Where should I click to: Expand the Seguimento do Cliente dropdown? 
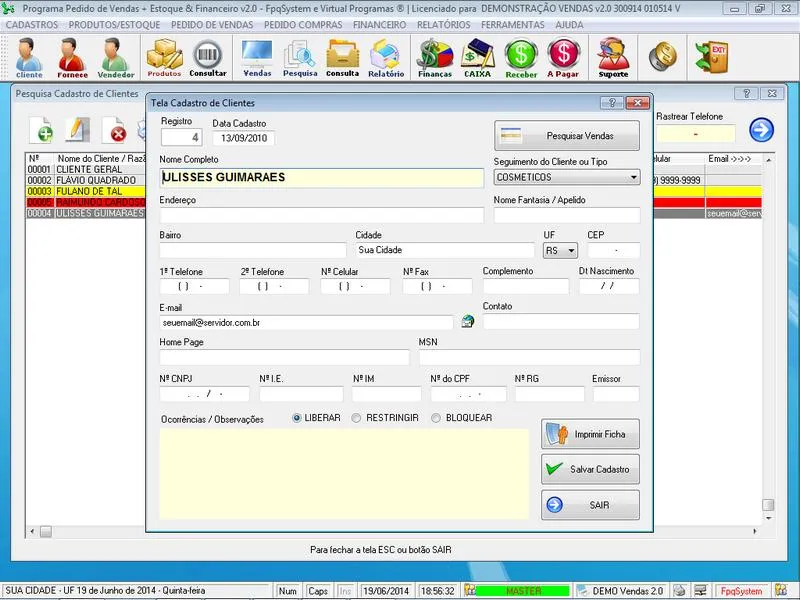click(x=633, y=177)
